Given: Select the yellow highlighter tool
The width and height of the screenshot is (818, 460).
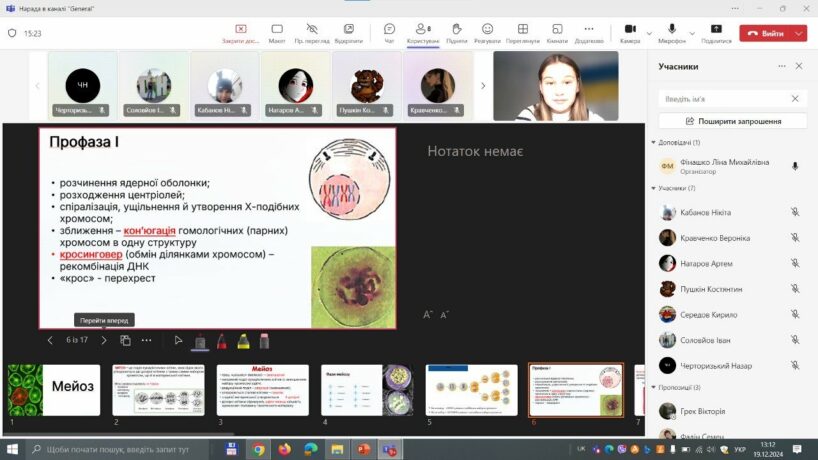Looking at the screenshot, I should 243,341.
